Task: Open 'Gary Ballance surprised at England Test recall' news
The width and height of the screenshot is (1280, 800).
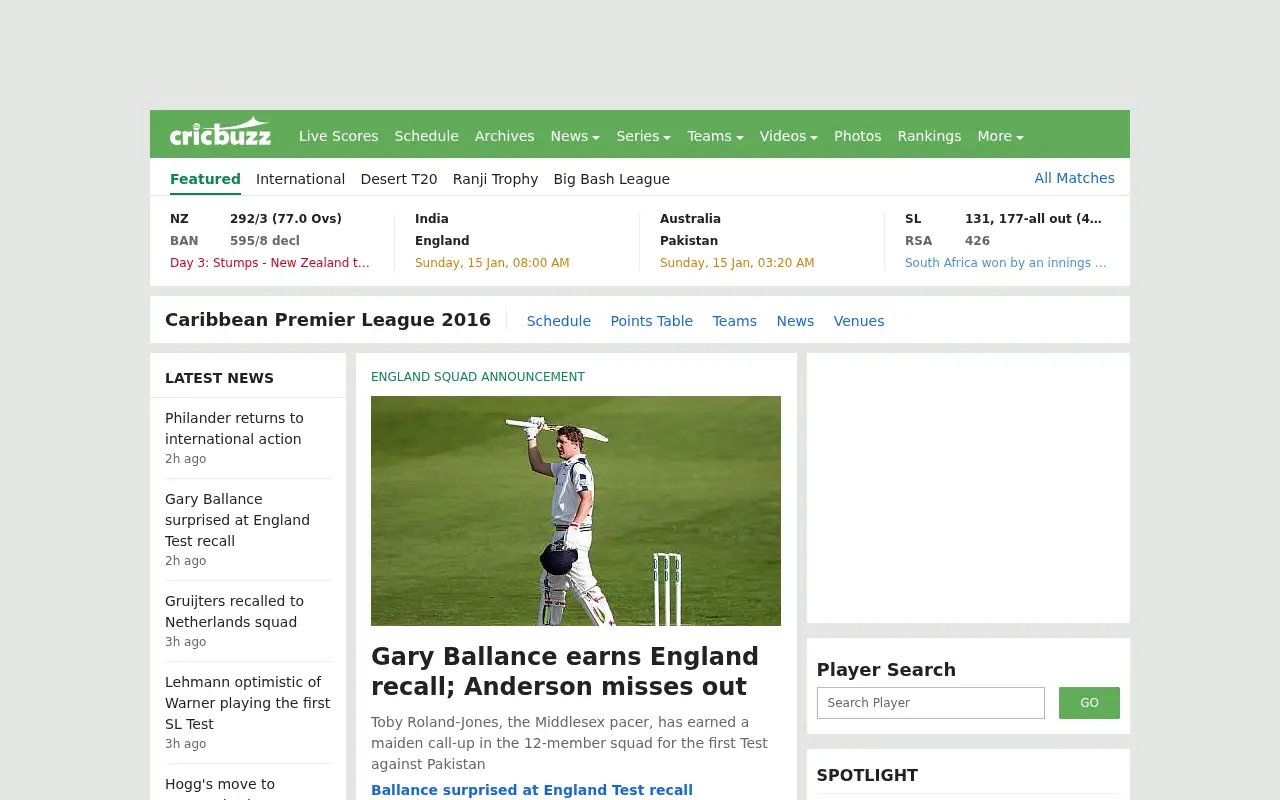Action: (237, 520)
